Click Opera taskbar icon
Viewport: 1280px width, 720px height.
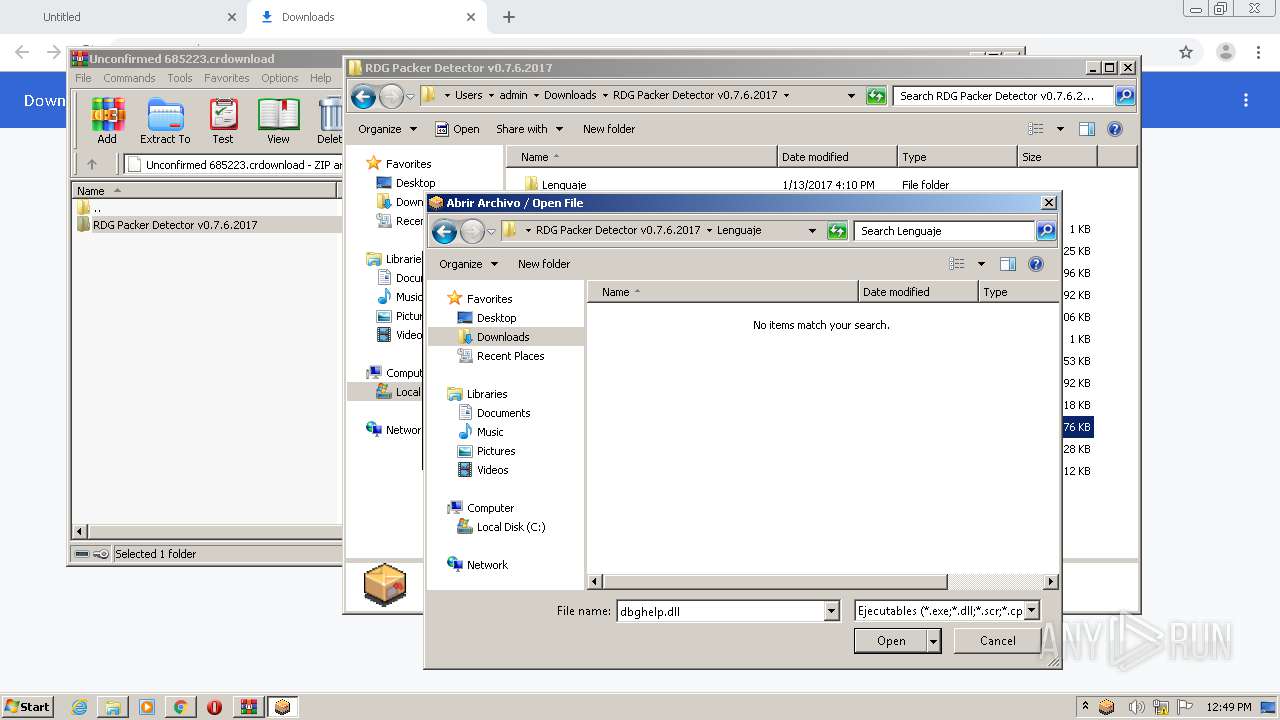(214, 707)
